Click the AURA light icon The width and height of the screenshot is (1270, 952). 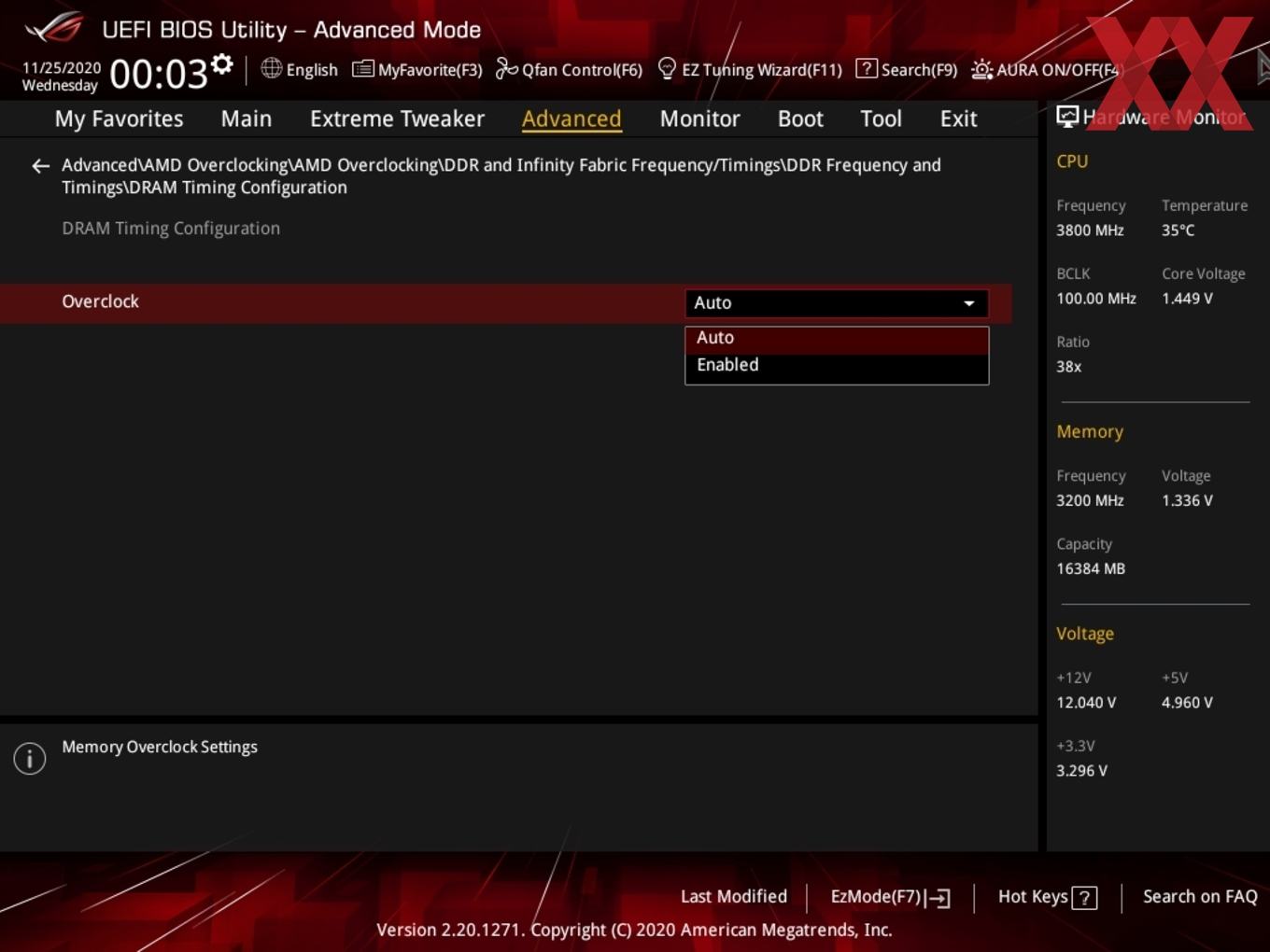(981, 69)
